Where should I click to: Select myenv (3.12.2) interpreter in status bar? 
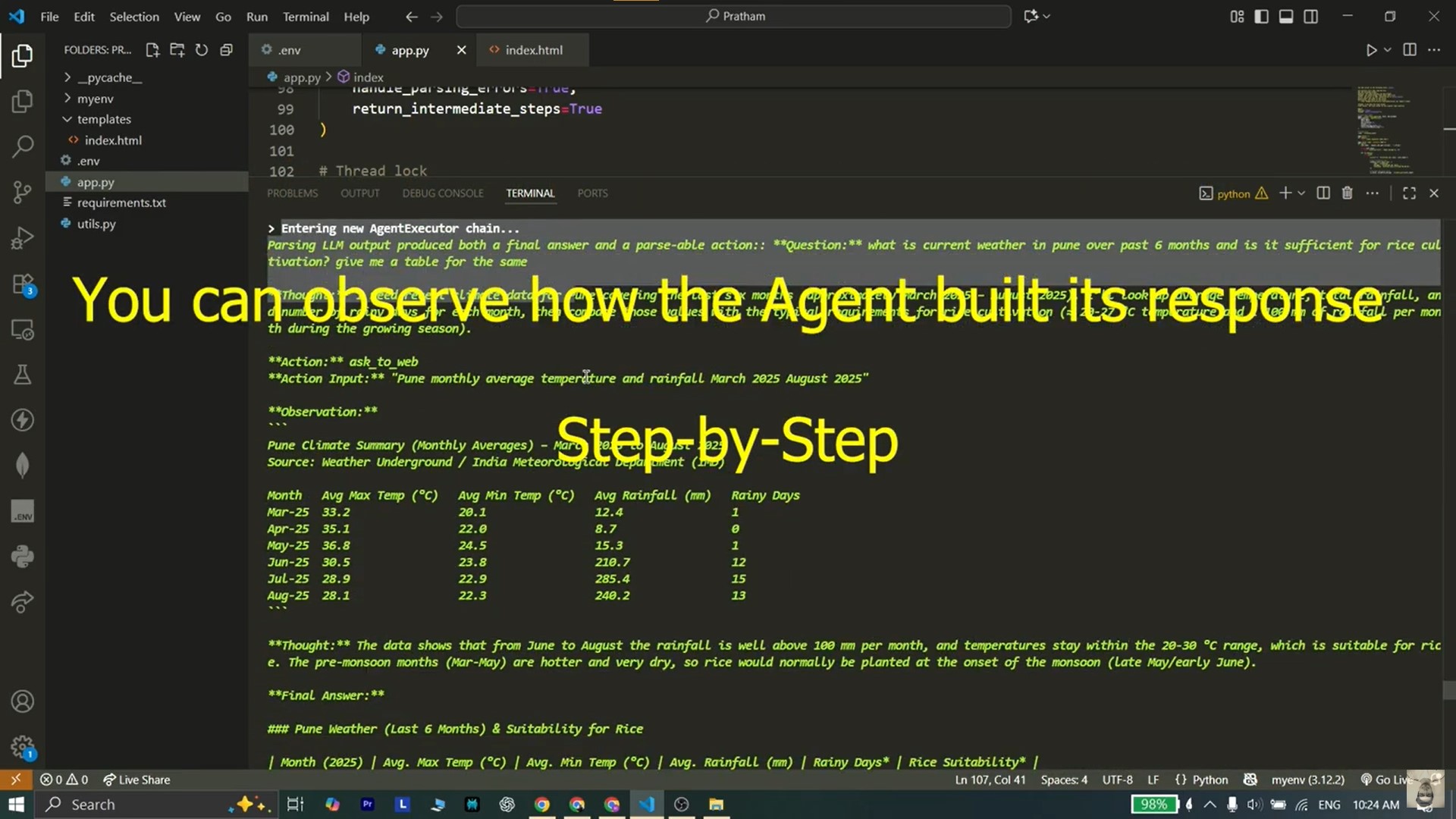coord(1307,780)
